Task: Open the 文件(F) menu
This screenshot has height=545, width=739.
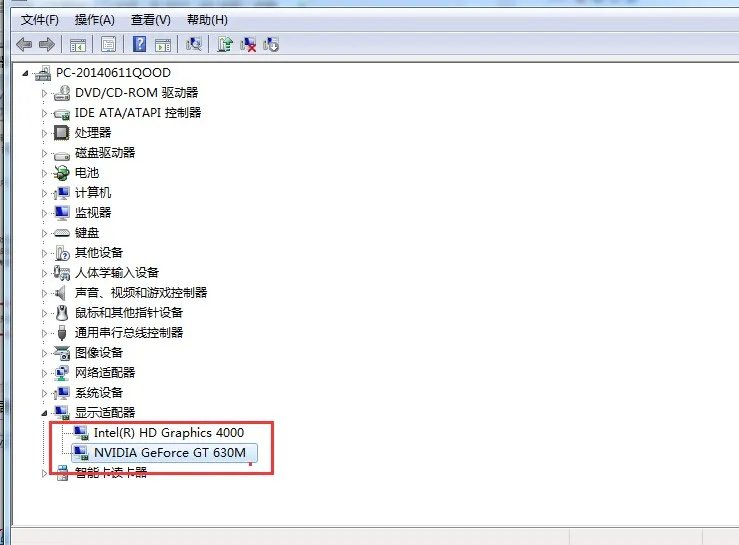Action: (x=40, y=20)
